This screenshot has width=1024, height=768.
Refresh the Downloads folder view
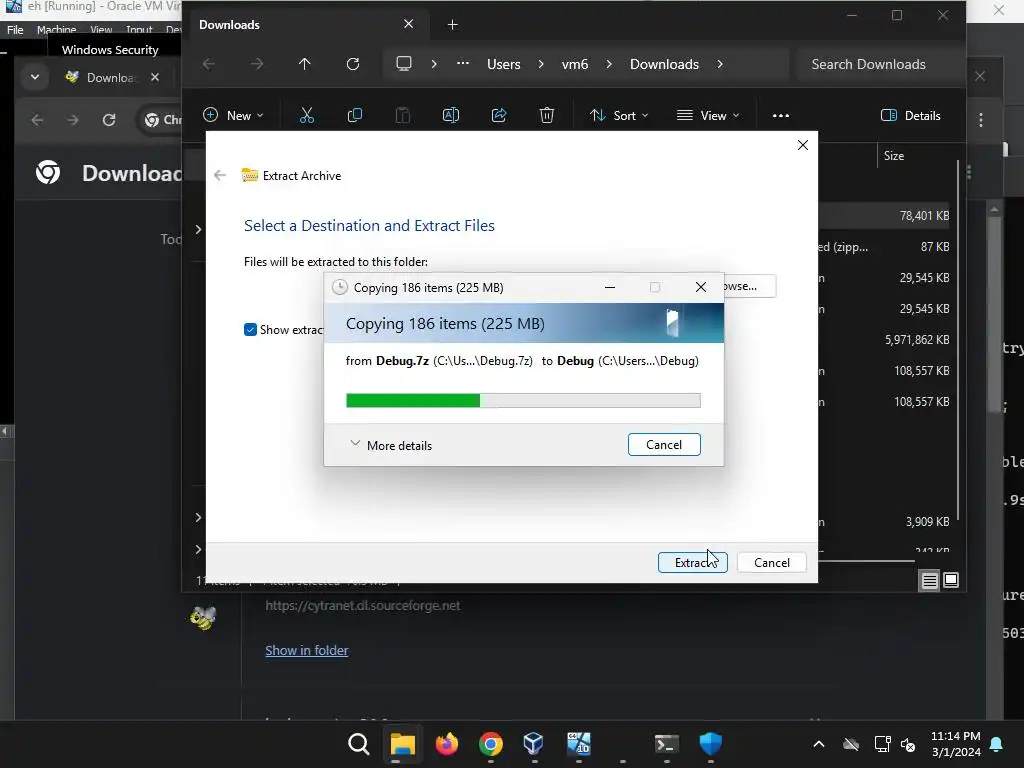pyautogui.click(x=353, y=64)
